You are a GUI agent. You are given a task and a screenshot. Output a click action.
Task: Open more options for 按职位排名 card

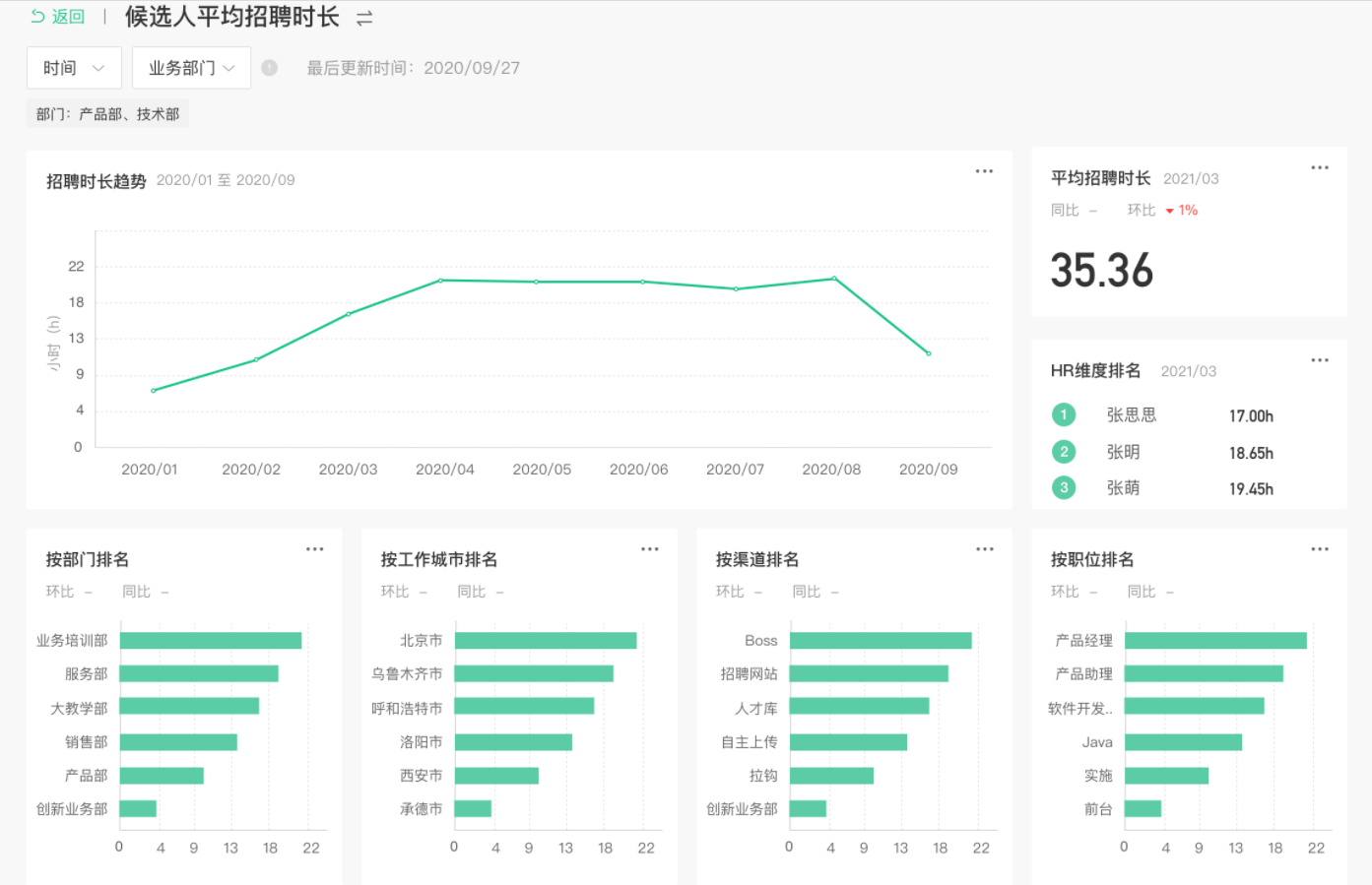[x=1320, y=549]
